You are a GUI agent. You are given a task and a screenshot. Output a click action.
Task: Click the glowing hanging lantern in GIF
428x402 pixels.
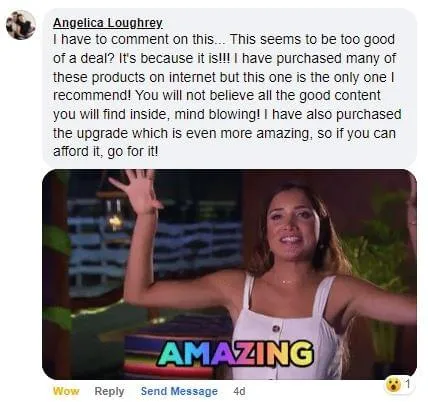tap(115, 221)
